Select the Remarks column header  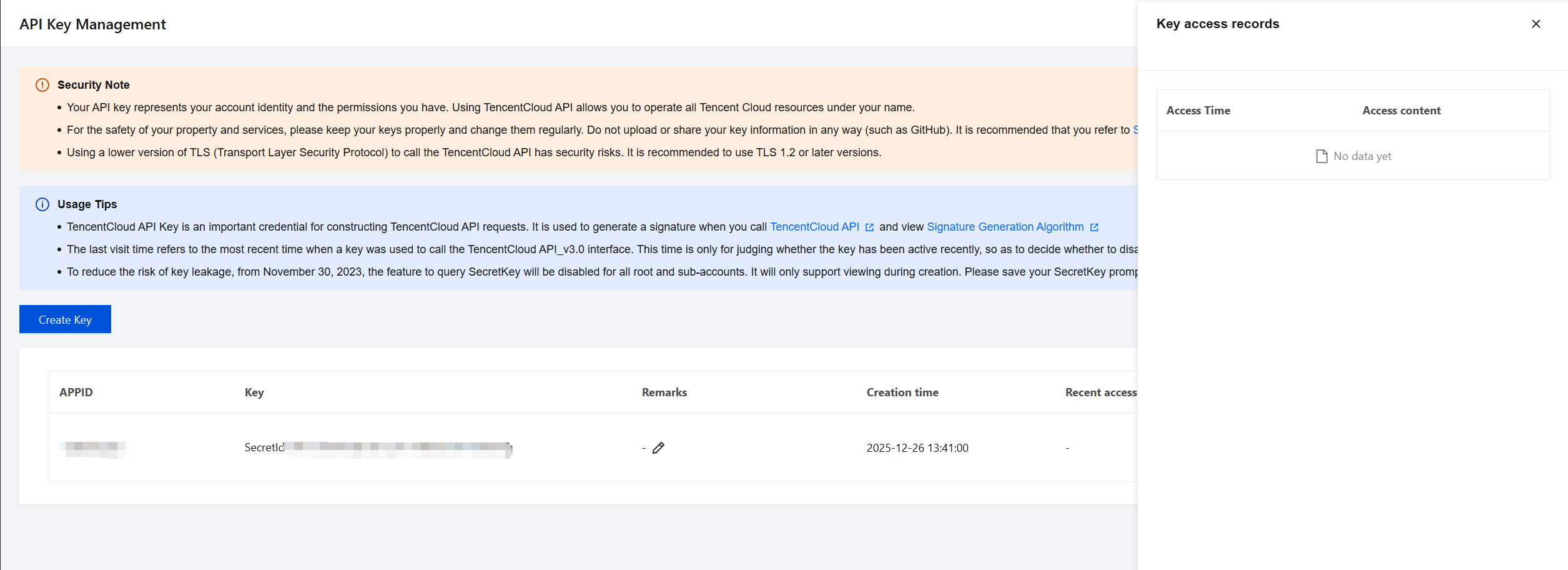click(x=664, y=392)
